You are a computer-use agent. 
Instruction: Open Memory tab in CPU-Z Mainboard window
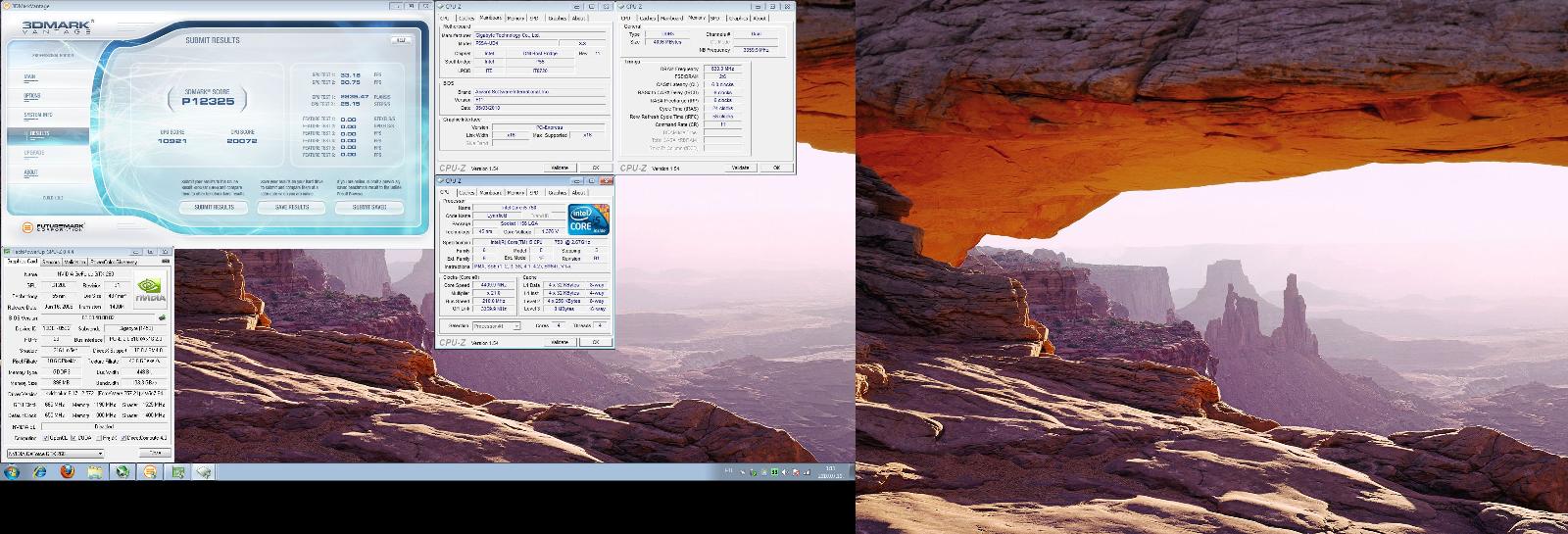[x=514, y=17]
